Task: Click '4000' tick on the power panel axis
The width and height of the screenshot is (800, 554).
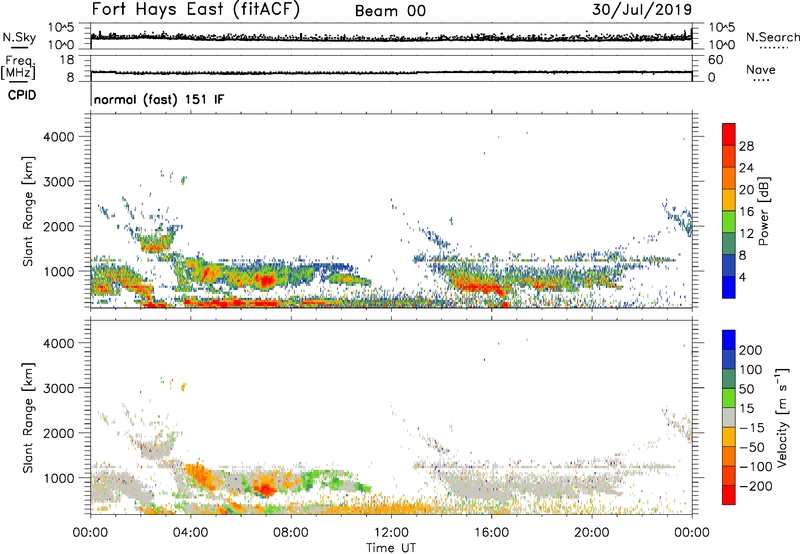Action: tap(59, 137)
